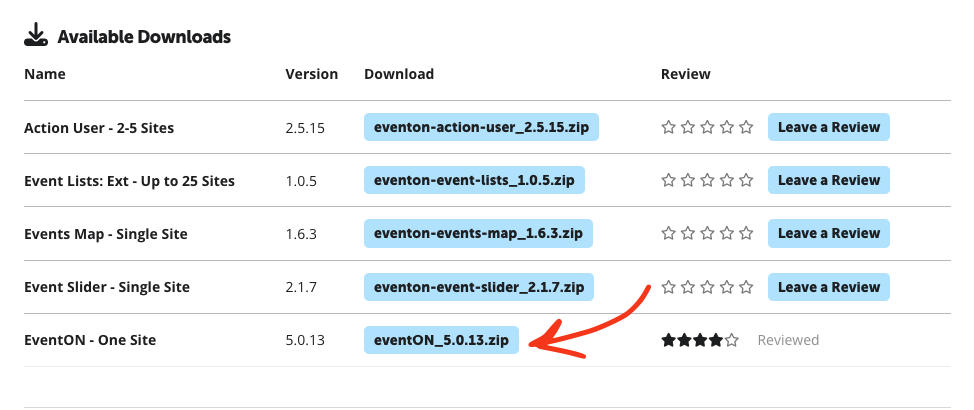Download eventon-events-map_1.6.3.zip file

pyautogui.click(x=478, y=234)
